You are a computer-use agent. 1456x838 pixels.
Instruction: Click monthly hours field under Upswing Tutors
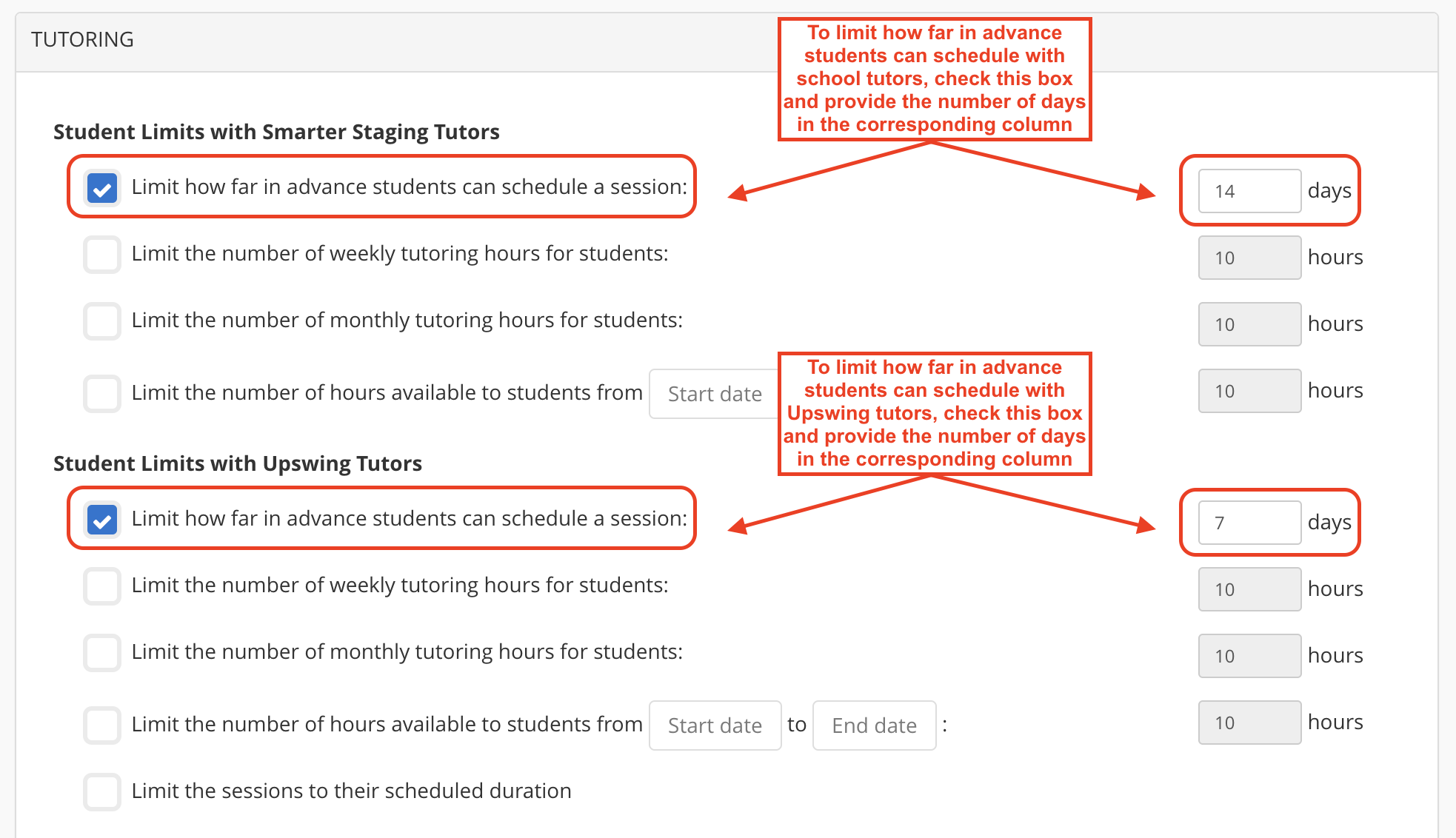coord(1249,656)
